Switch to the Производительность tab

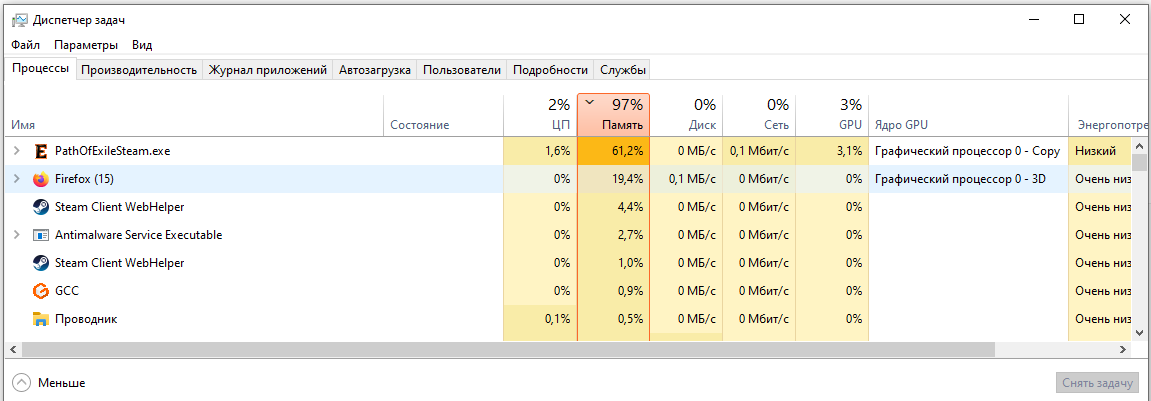pos(138,70)
